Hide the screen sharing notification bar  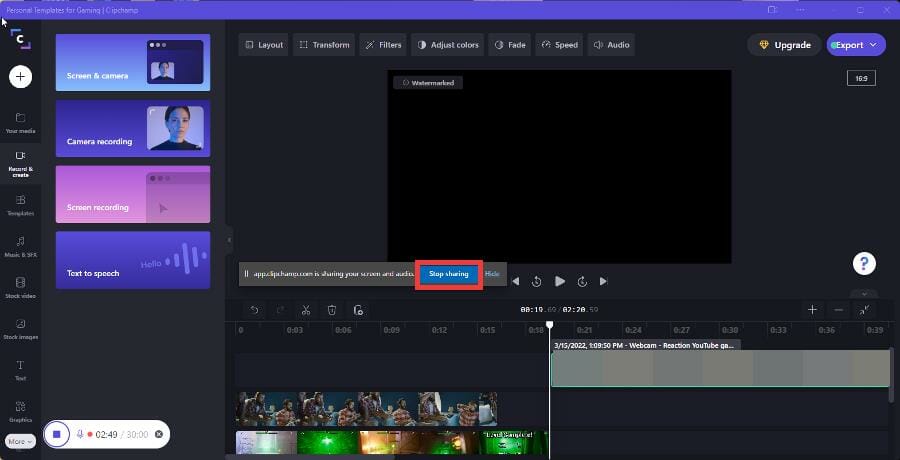pyautogui.click(x=492, y=274)
